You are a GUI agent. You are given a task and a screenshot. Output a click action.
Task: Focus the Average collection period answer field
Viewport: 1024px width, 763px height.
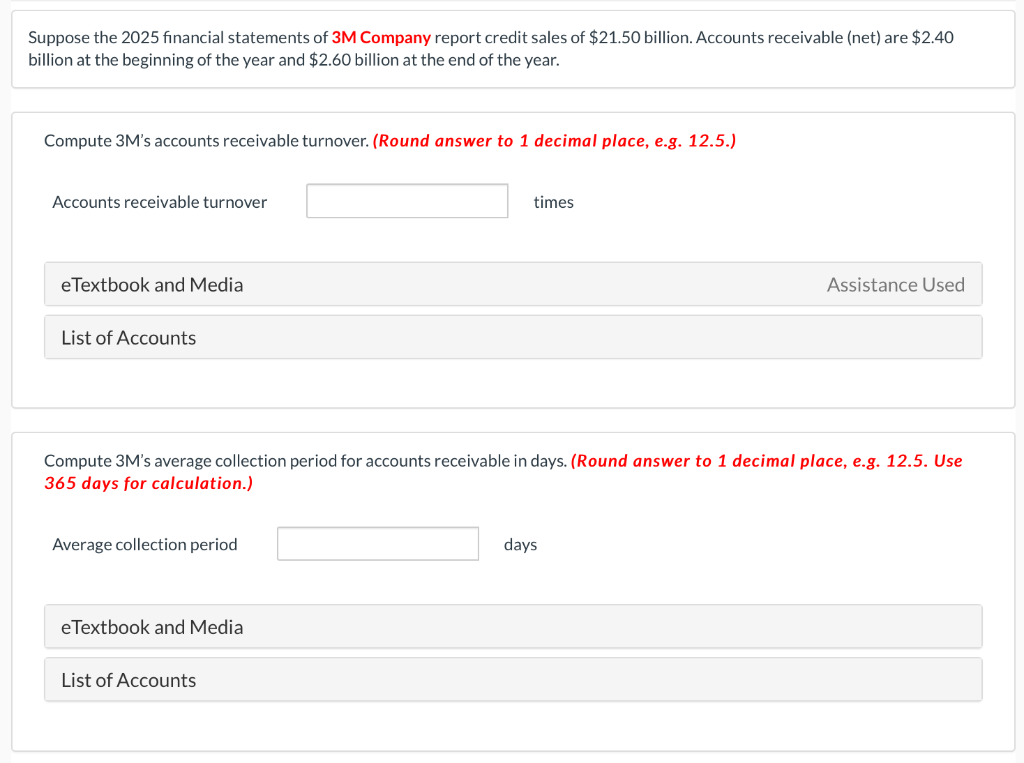377,544
